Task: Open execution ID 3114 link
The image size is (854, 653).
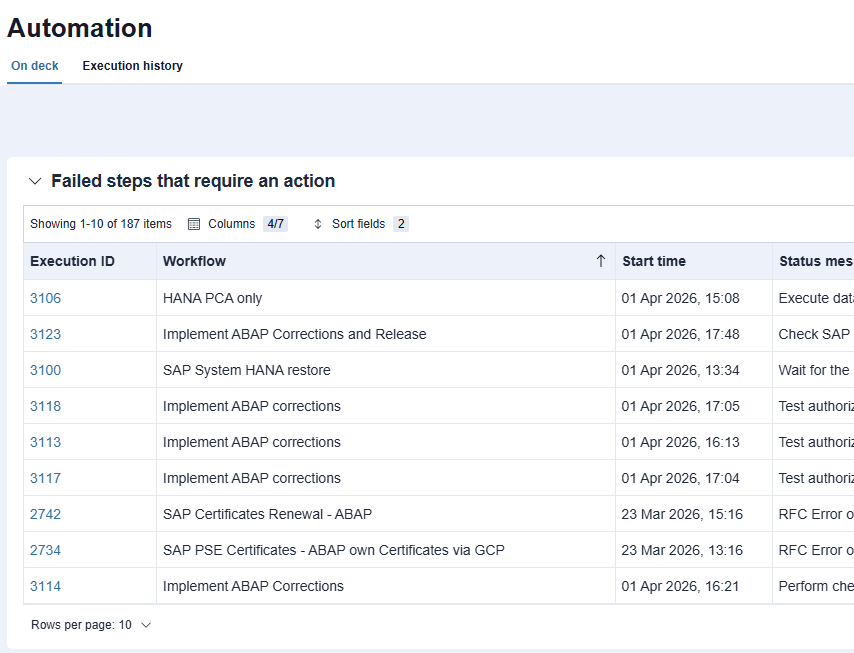Action: [45, 586]
